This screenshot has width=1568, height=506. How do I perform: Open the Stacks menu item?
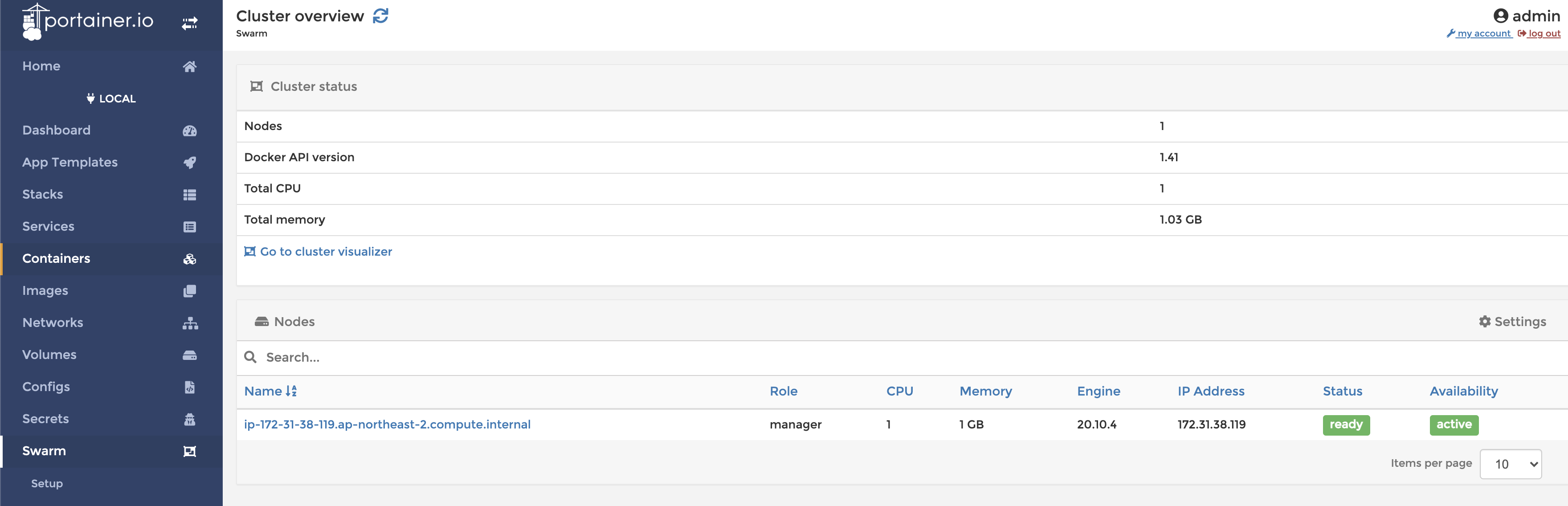point(43,194)
